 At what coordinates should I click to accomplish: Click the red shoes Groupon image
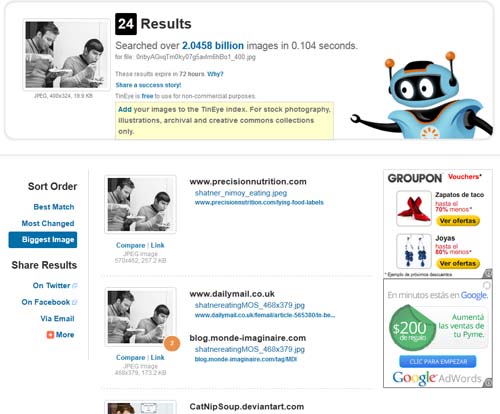[x=414, y=209]
